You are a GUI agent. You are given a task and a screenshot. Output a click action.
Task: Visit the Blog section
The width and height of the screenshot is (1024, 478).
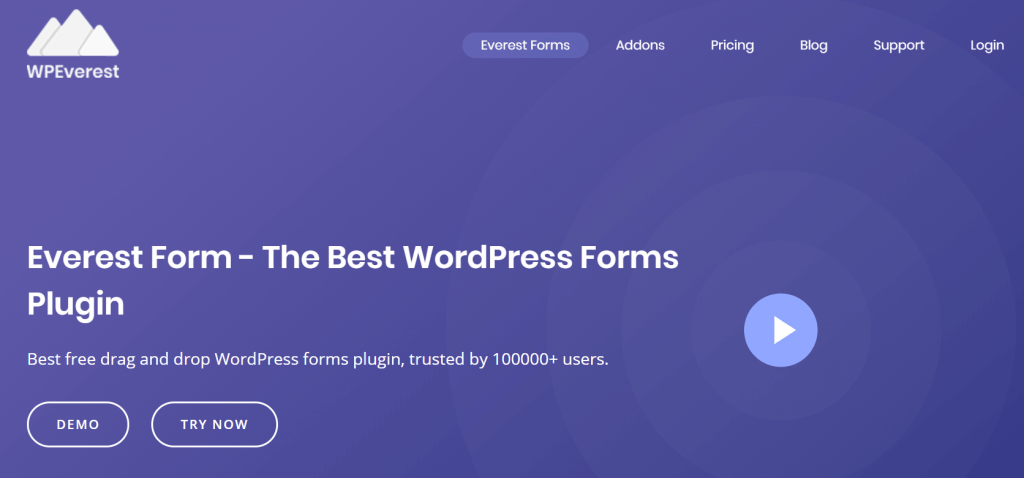(814, 45)
